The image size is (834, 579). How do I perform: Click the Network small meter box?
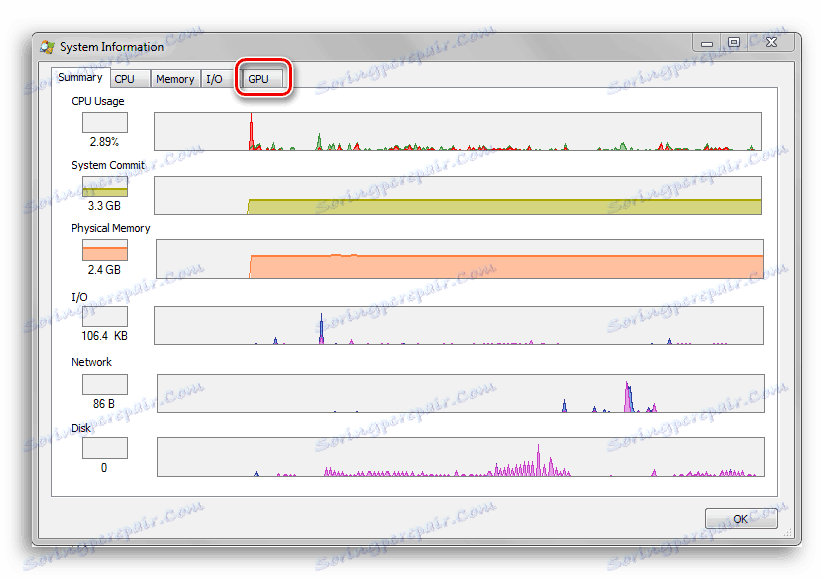click(x=105, y=384)
